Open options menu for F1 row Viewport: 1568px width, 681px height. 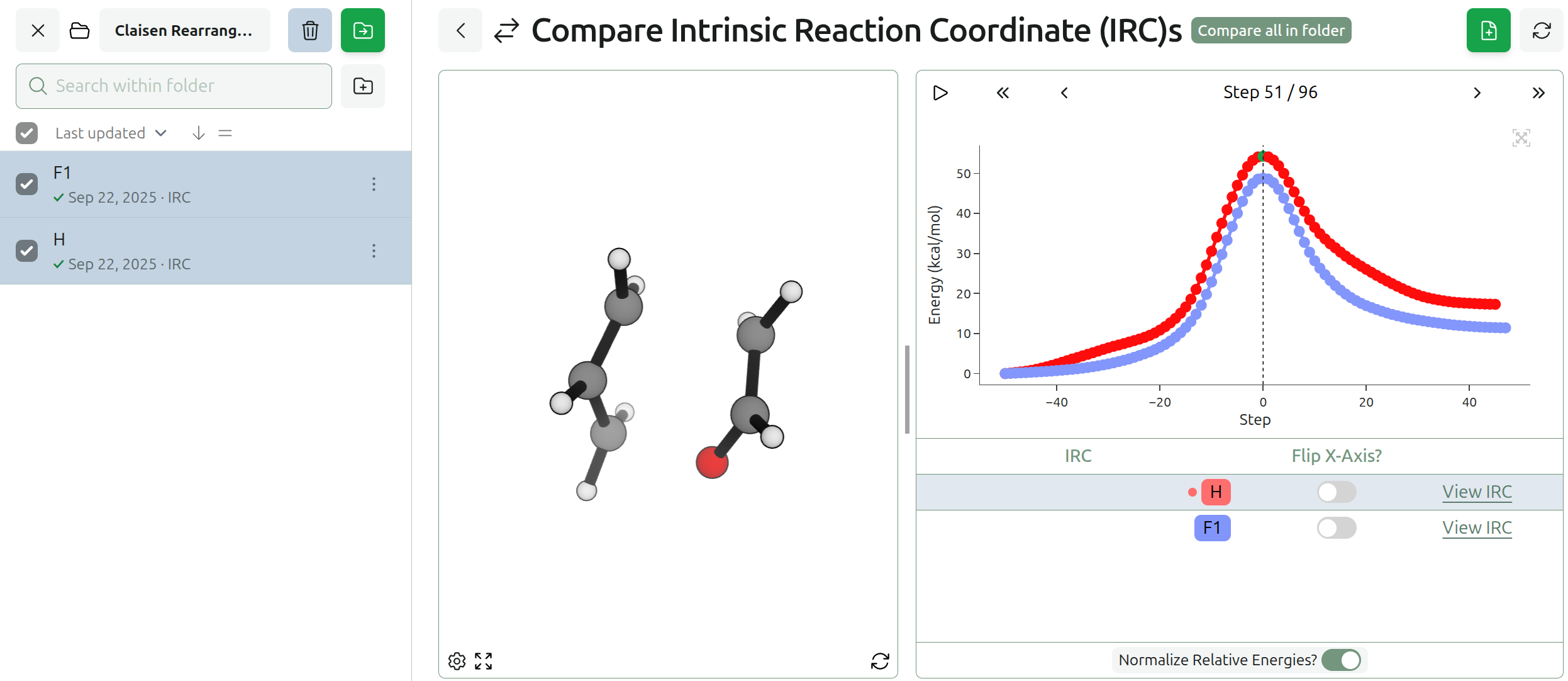(x=374, y=184)
